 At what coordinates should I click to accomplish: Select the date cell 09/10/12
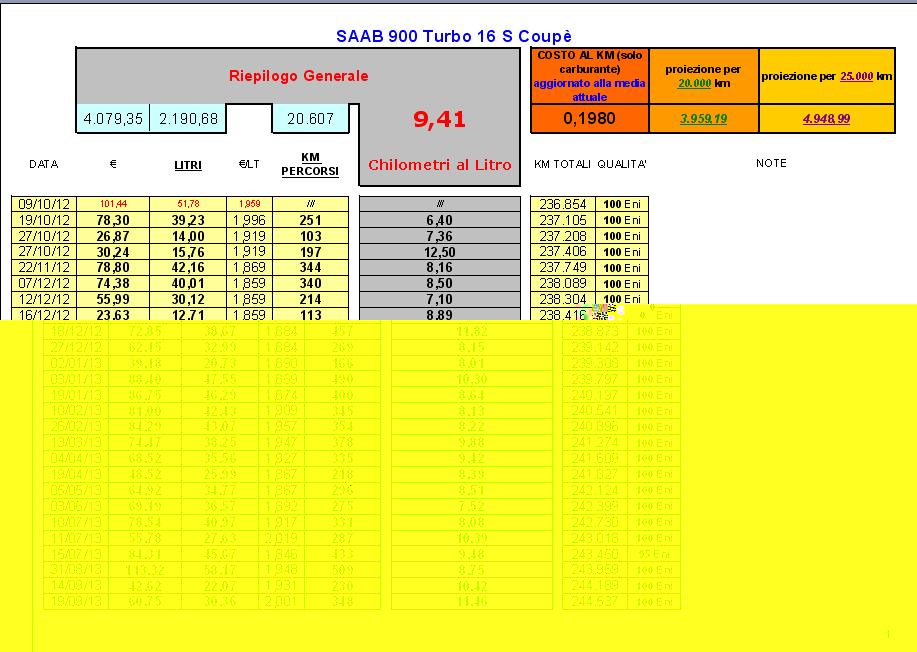[44, 204]
